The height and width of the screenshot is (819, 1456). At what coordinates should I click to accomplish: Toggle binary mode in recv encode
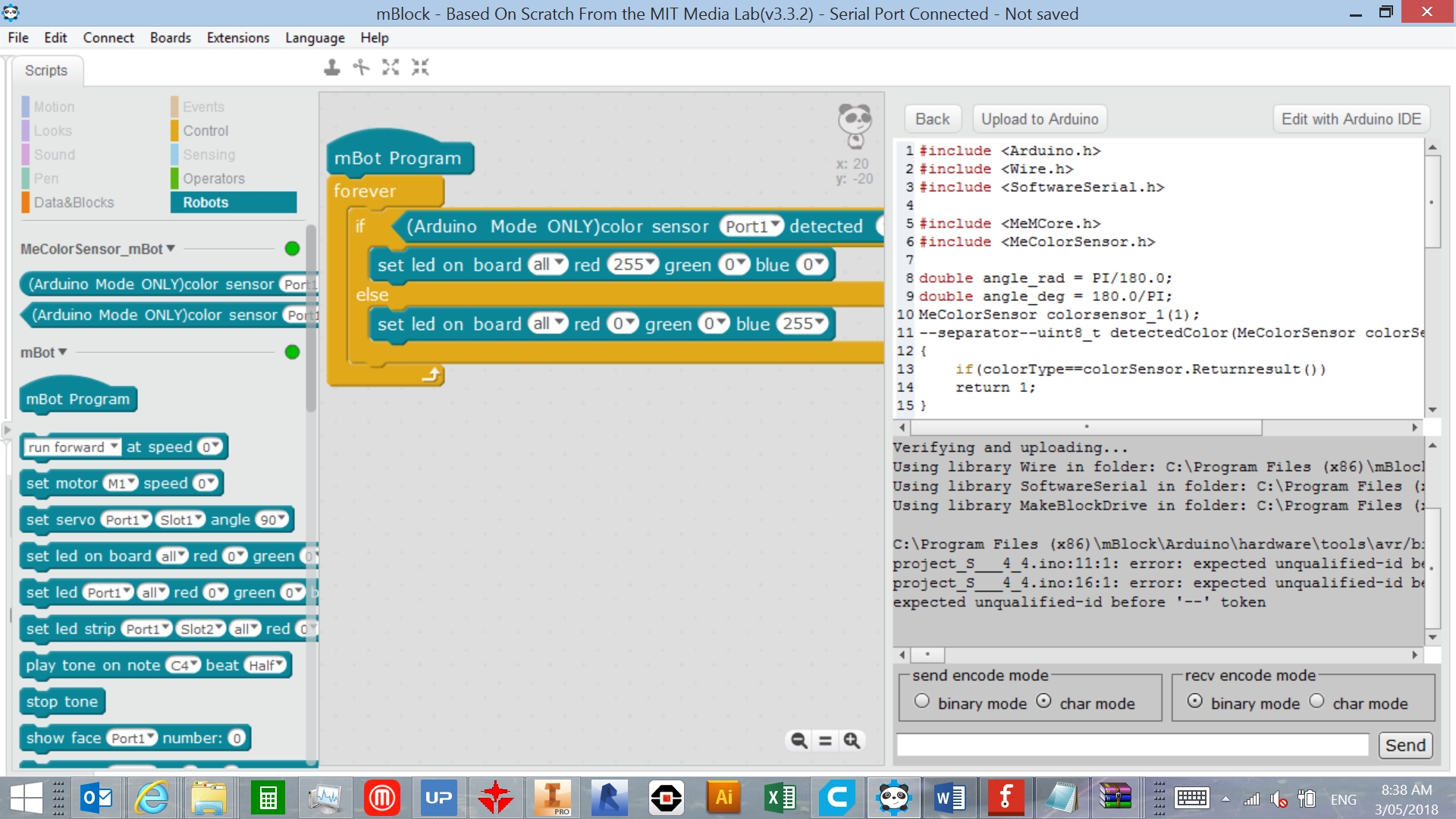click(1195, 702)
